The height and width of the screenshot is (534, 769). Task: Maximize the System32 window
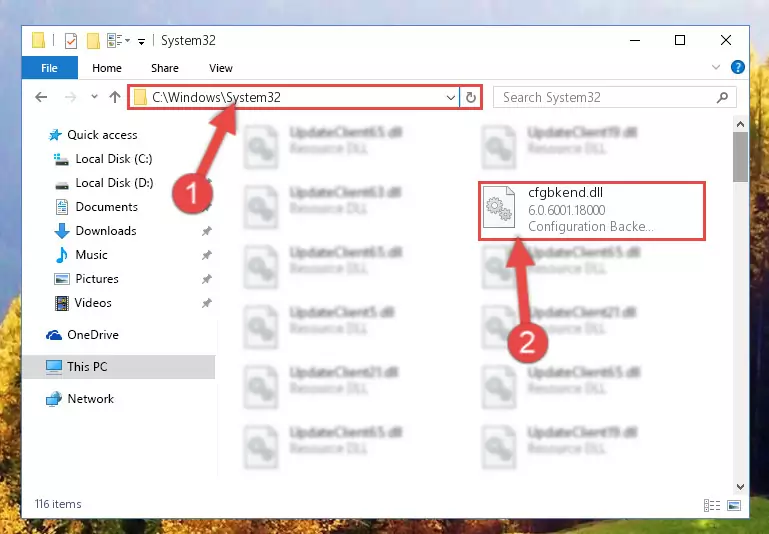point(680,40)
